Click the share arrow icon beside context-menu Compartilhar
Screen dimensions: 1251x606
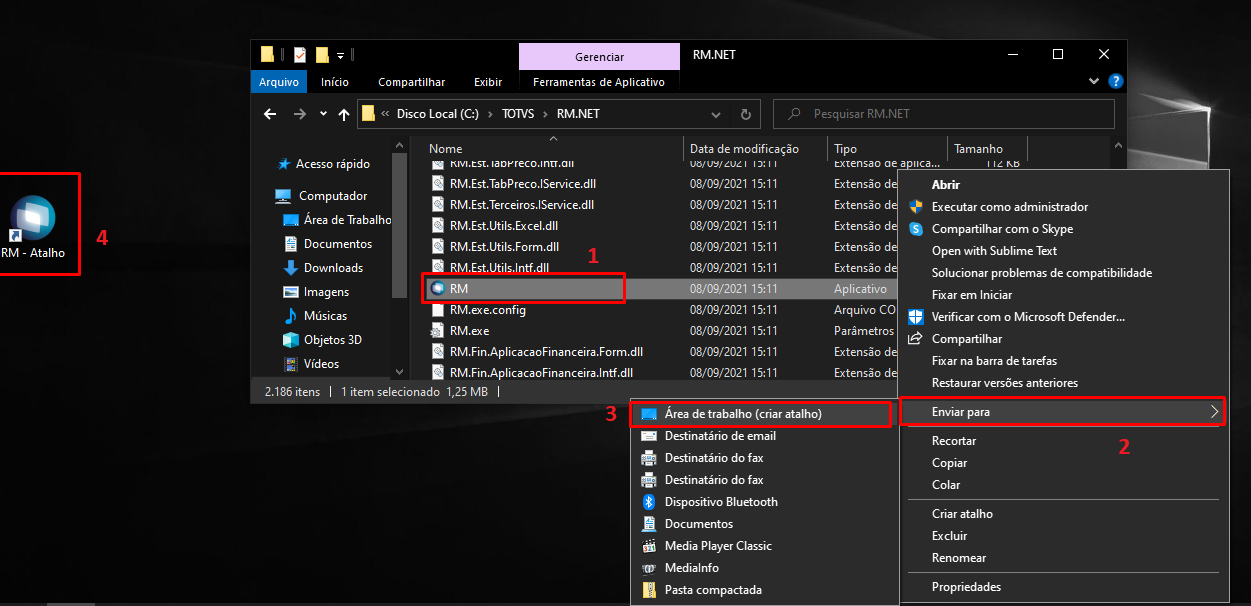pos(914,339)
